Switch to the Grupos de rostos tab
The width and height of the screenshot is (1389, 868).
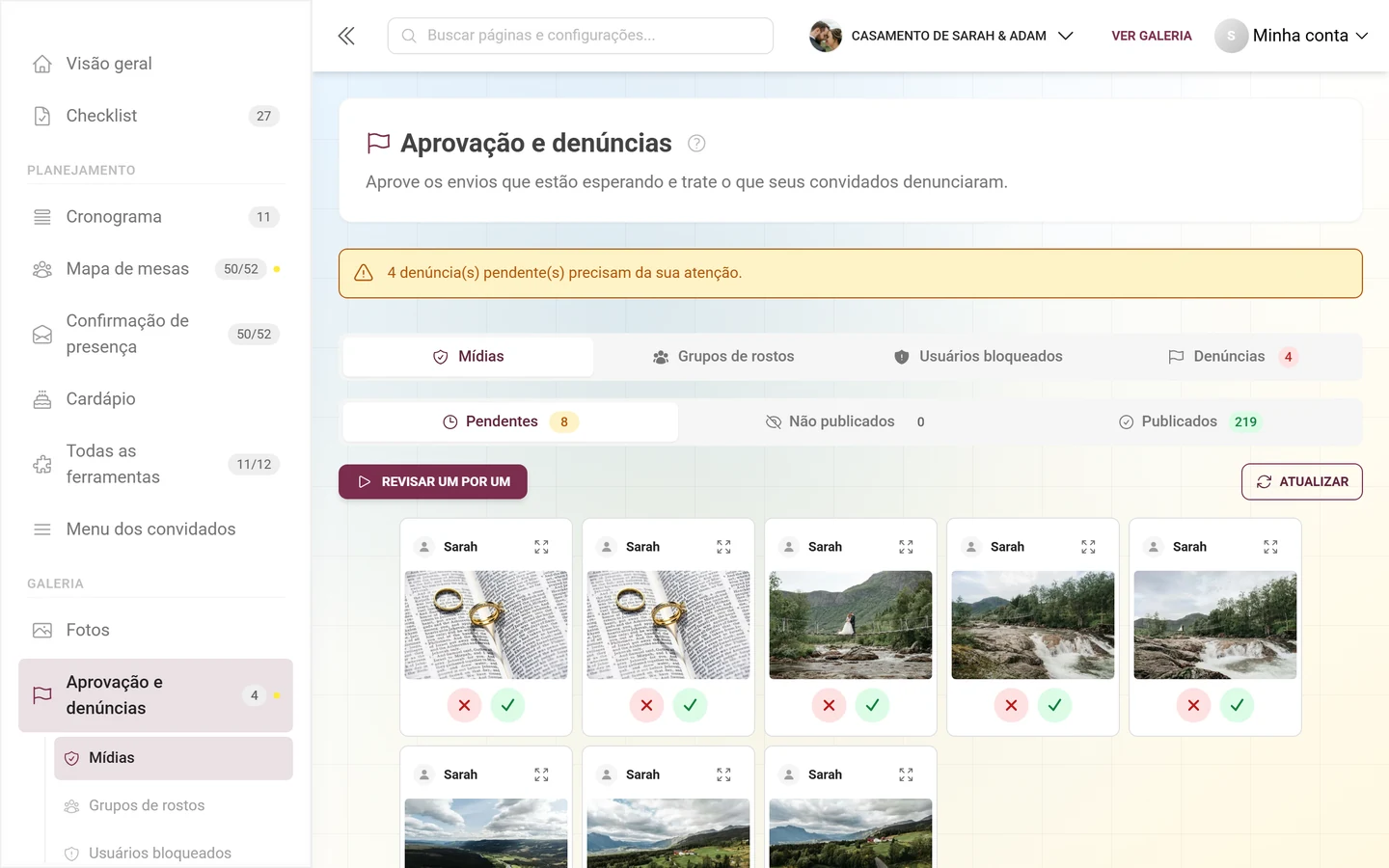(x=722, y=357)
